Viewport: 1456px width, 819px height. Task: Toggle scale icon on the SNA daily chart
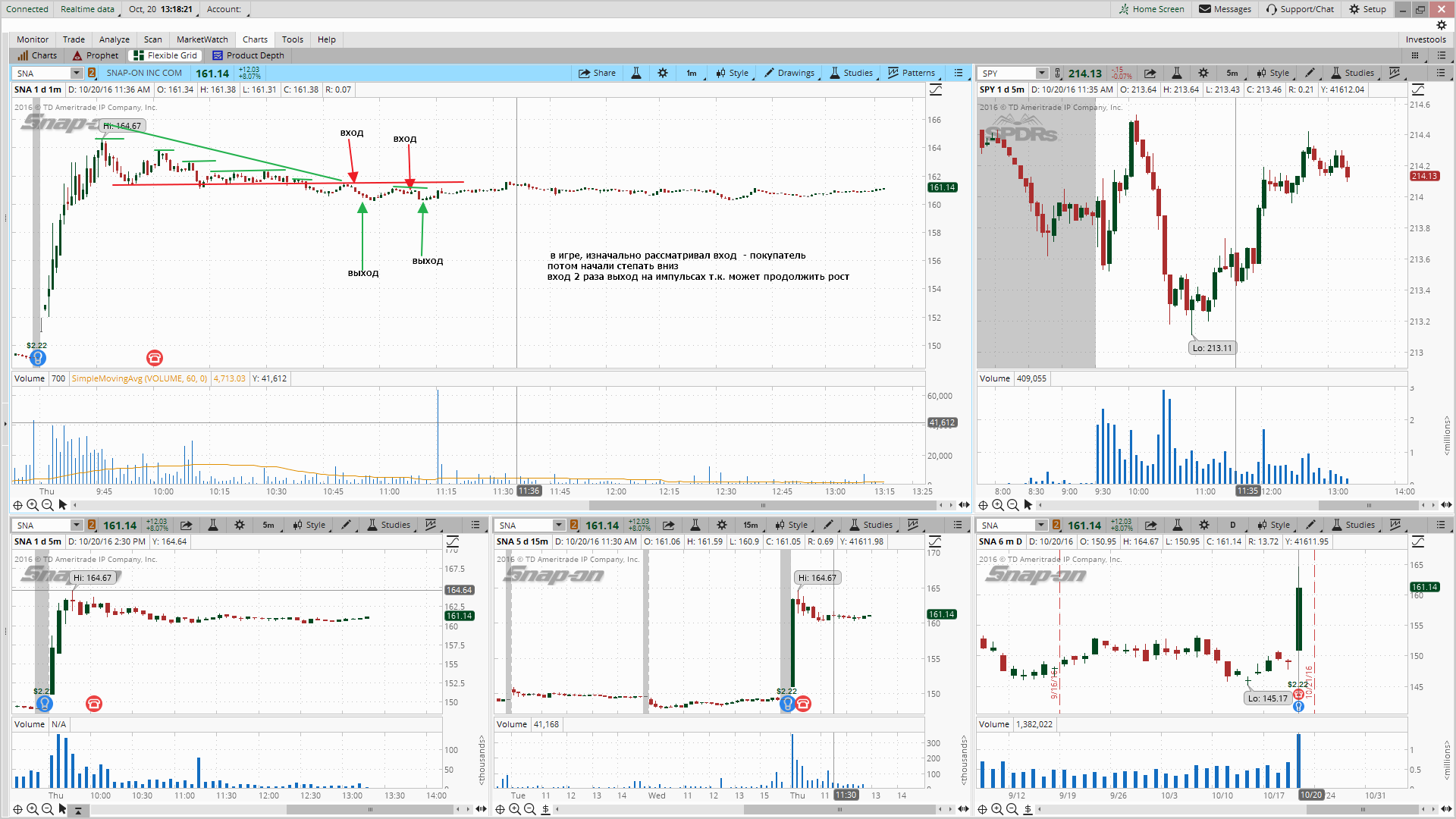point(1418,541)
